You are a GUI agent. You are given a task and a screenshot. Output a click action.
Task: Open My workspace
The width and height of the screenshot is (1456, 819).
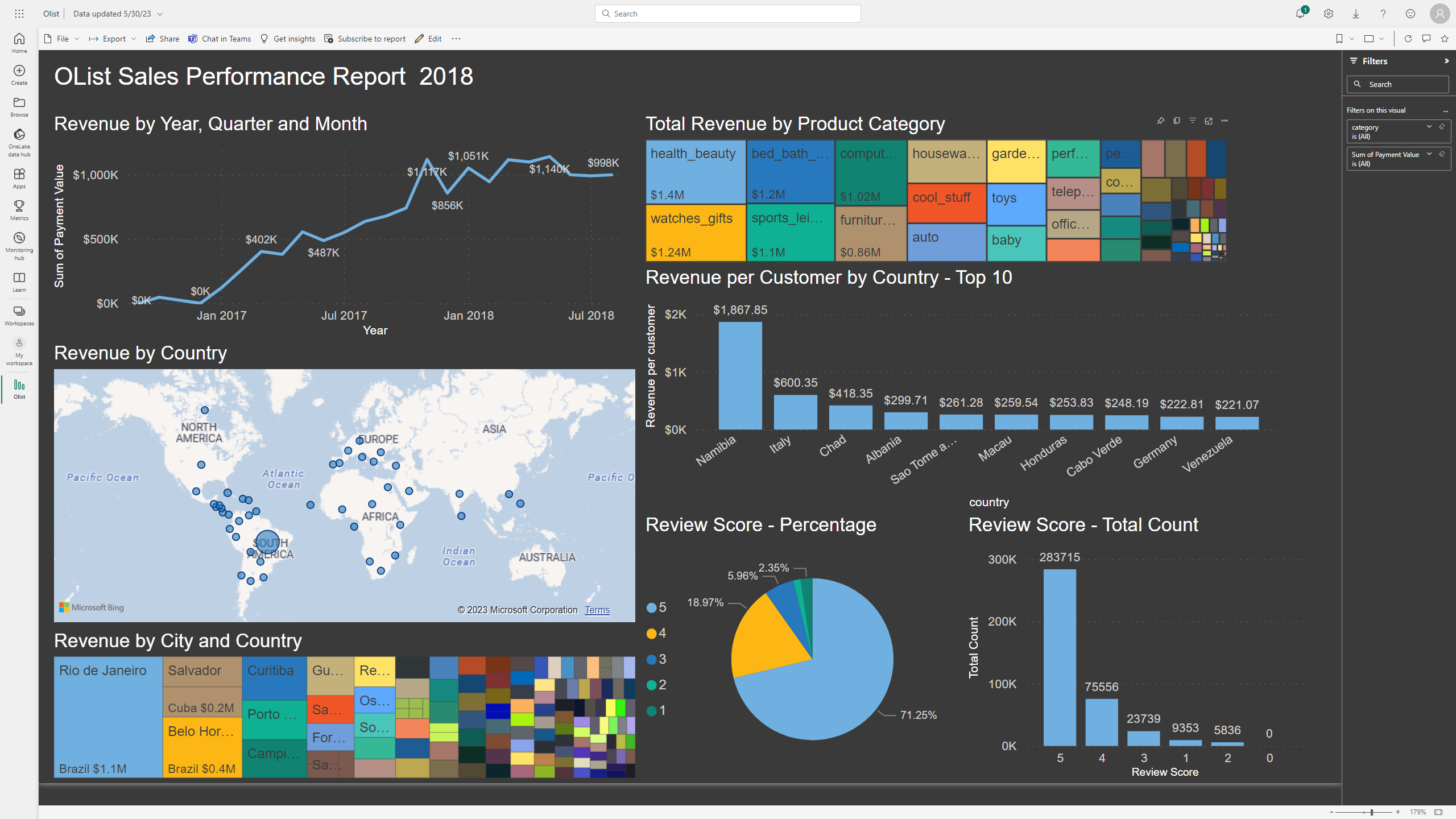19,351
